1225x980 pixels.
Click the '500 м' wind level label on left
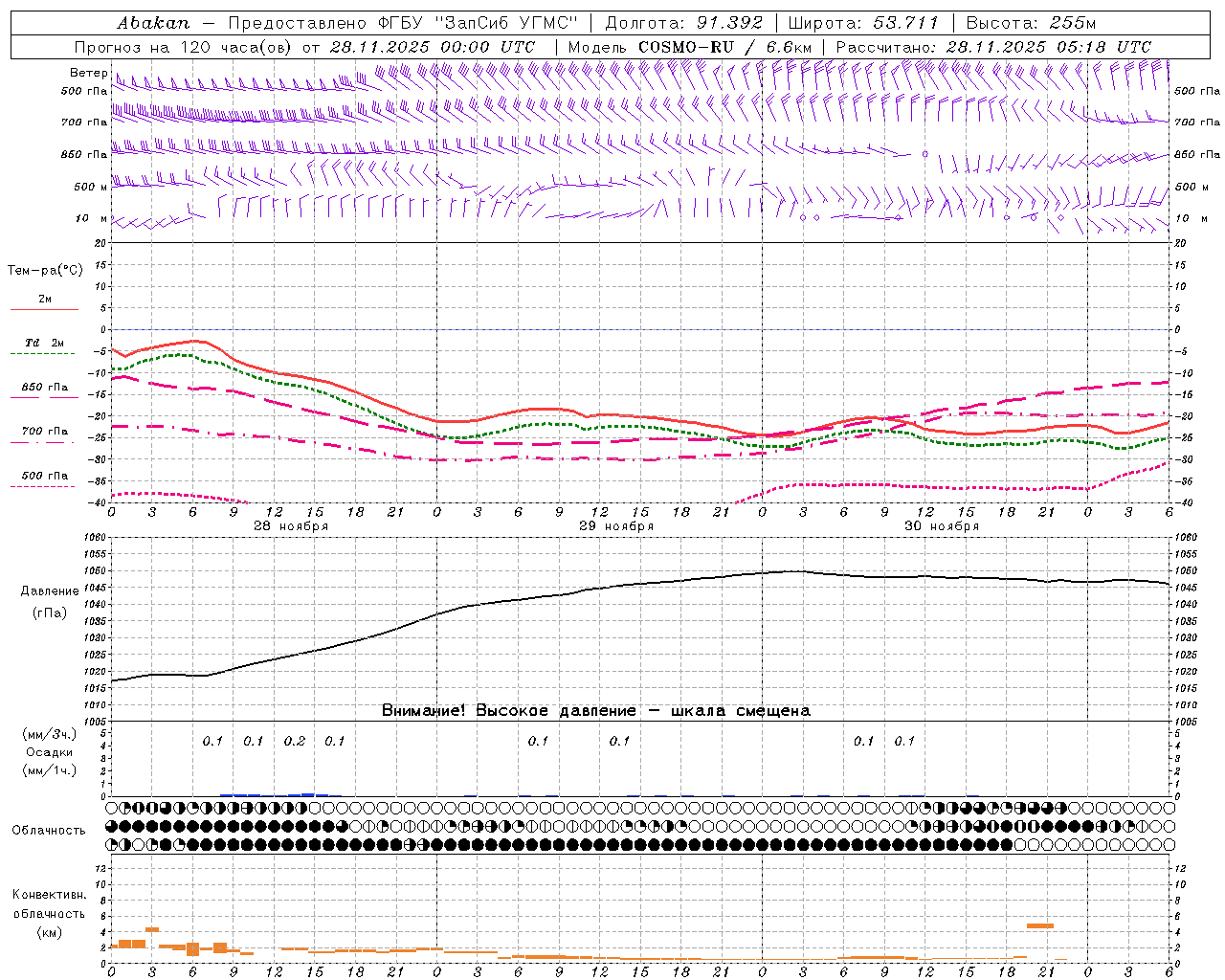tap(91, 188)
